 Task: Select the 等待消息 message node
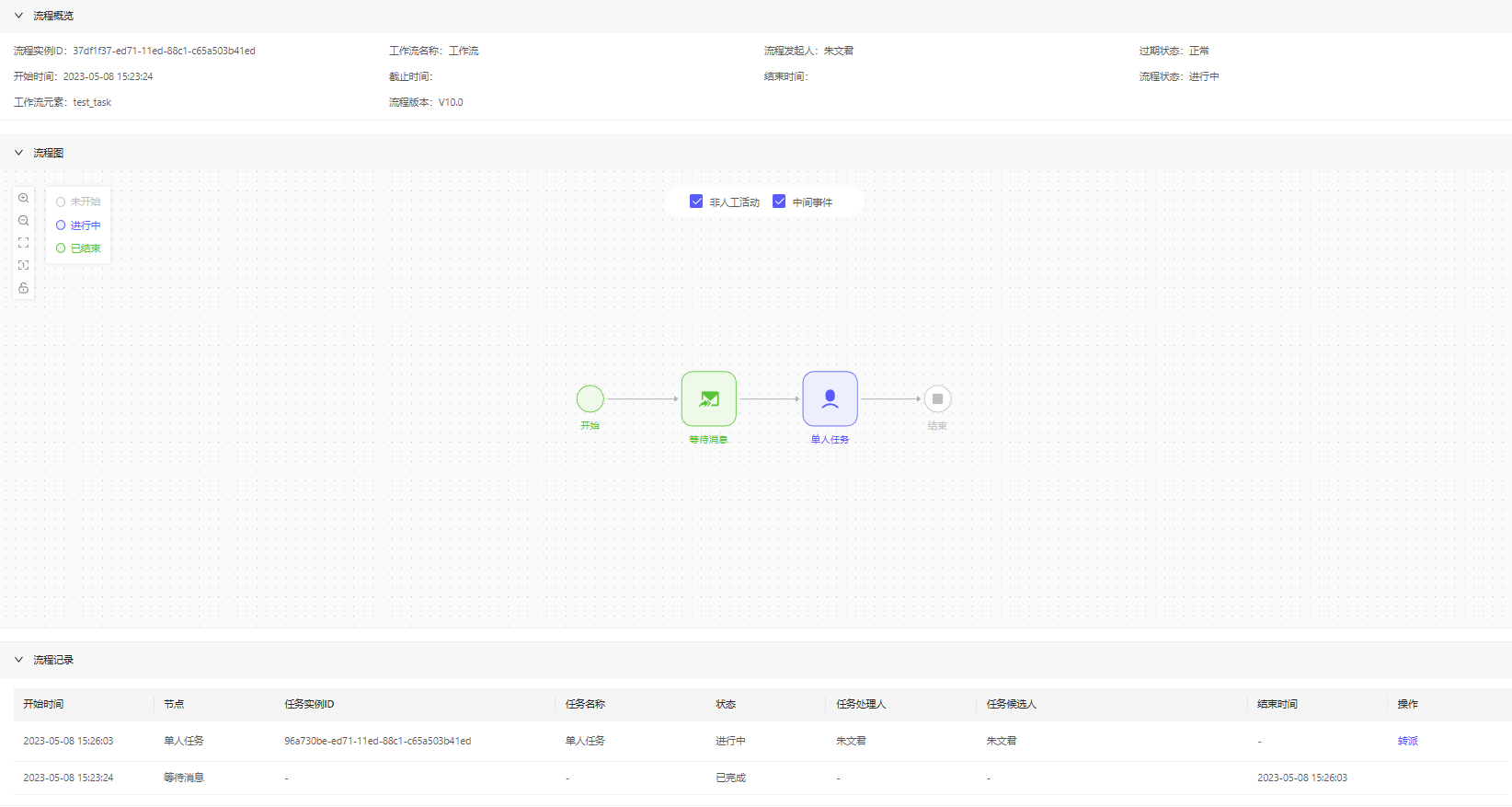[x=708, y=398]
